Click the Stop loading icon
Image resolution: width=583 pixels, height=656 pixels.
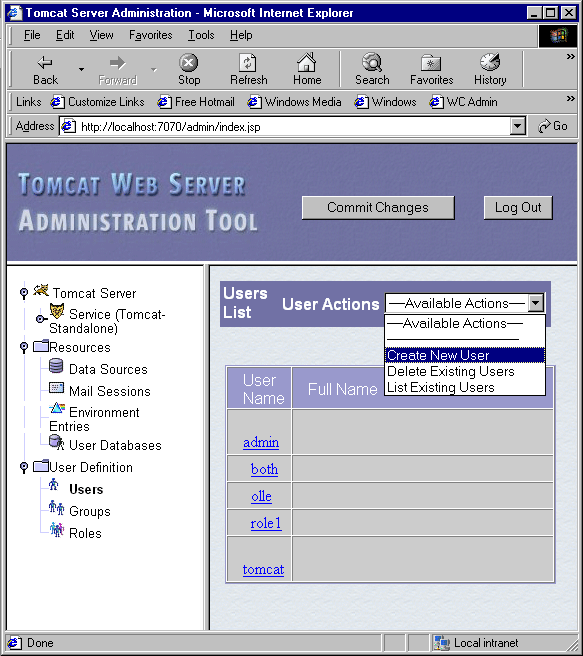(x=189, y=63)
